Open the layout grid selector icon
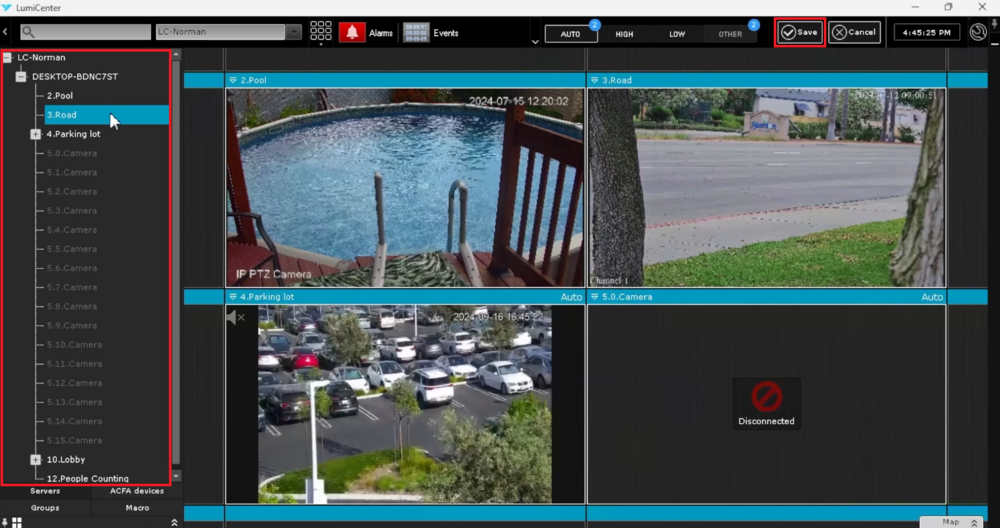The width and height of the screenshot is (1000, 528). (320, 32)
